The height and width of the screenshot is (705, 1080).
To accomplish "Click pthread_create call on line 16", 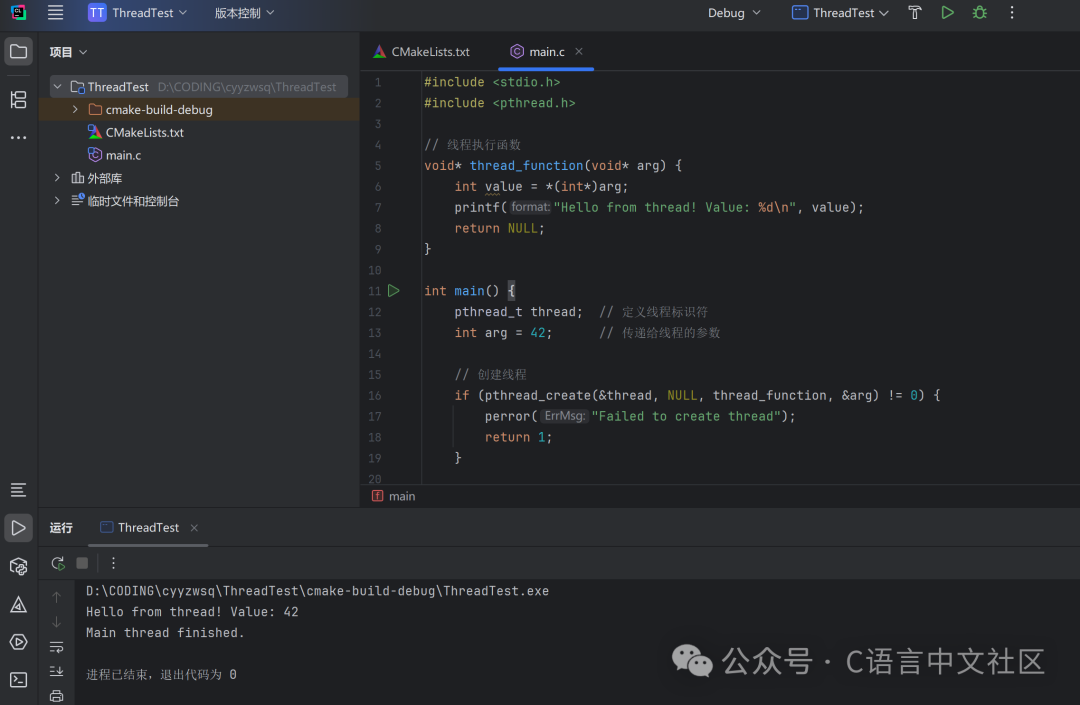I will coord(537,395).
